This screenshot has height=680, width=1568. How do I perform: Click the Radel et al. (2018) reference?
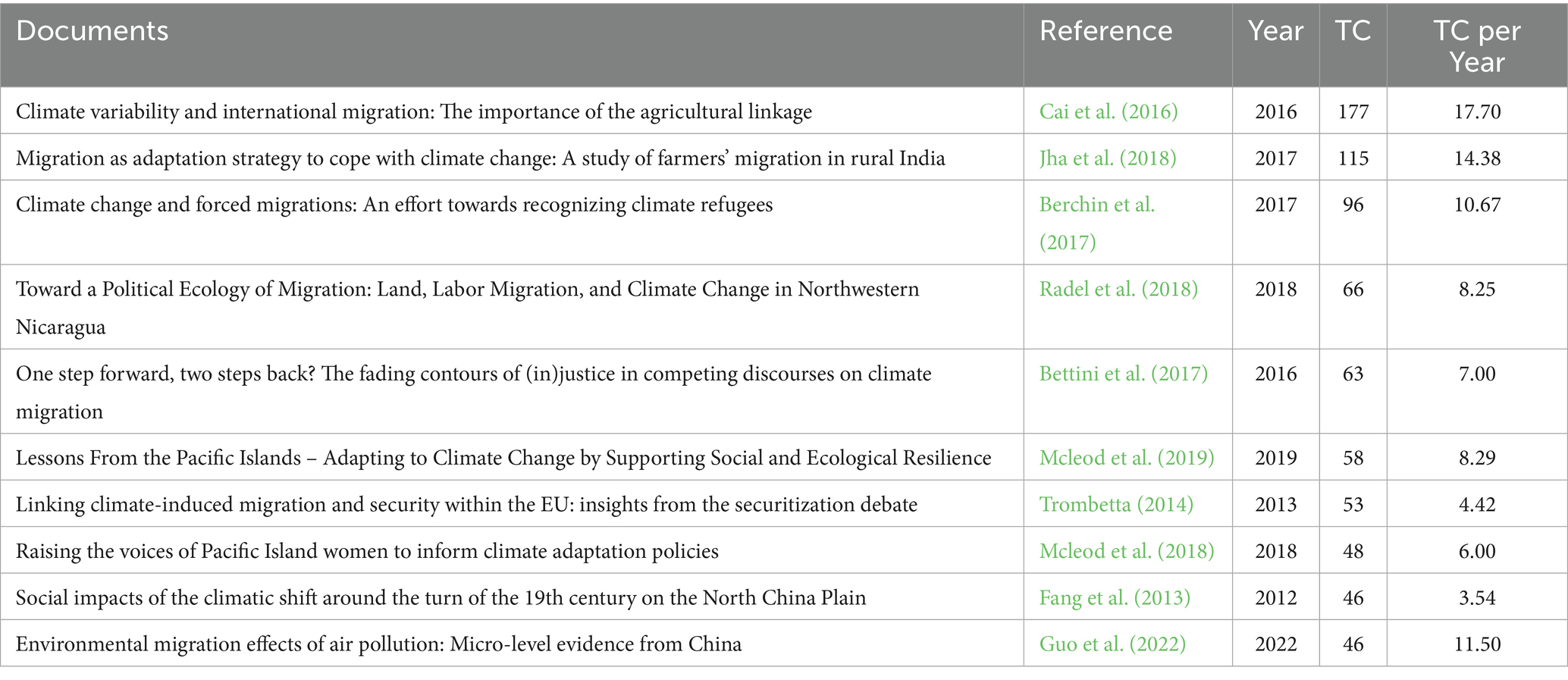coord(1118,290)
